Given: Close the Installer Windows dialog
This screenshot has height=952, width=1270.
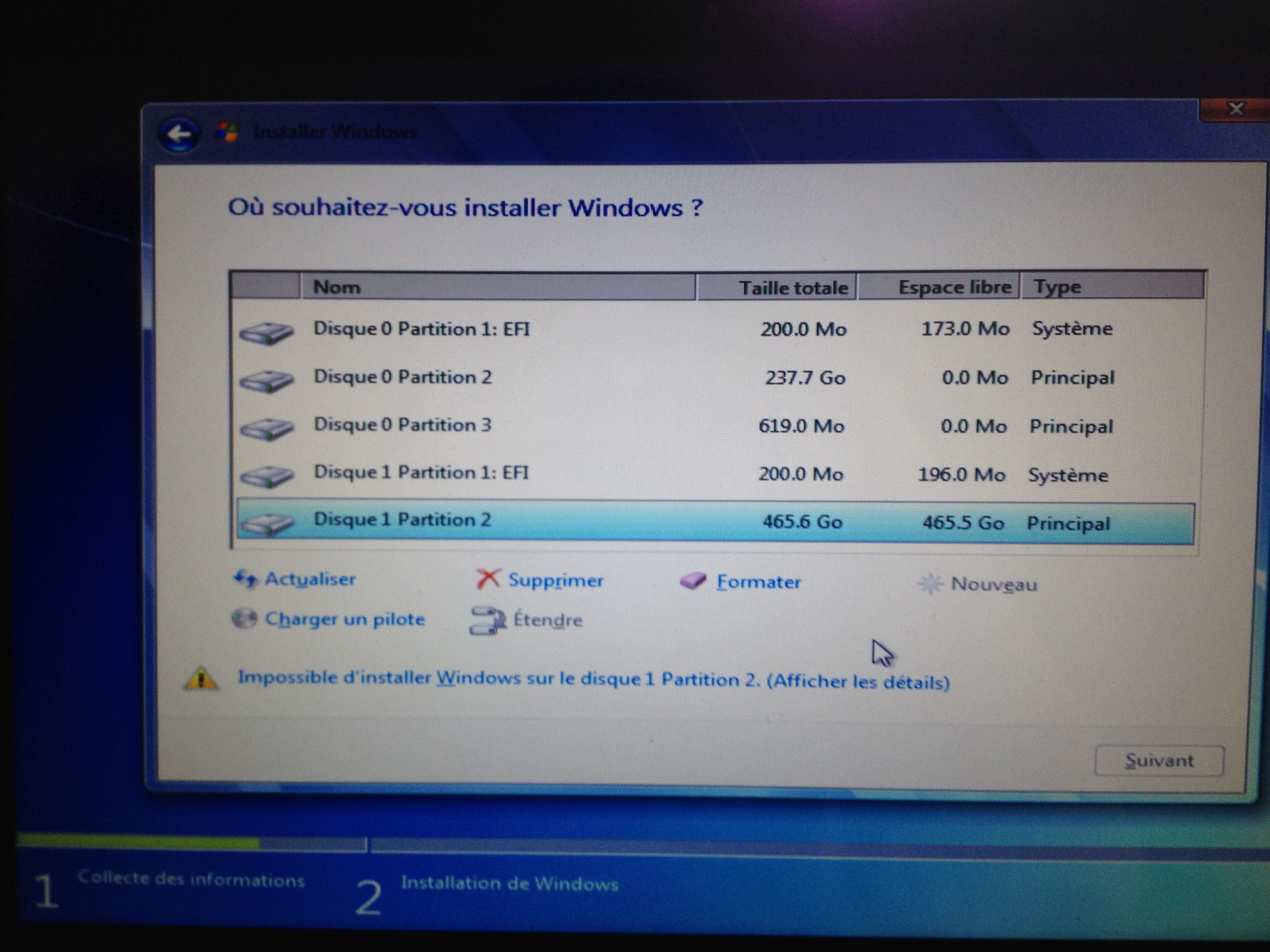Looking at the screenshot, I should pos(1235,109).
